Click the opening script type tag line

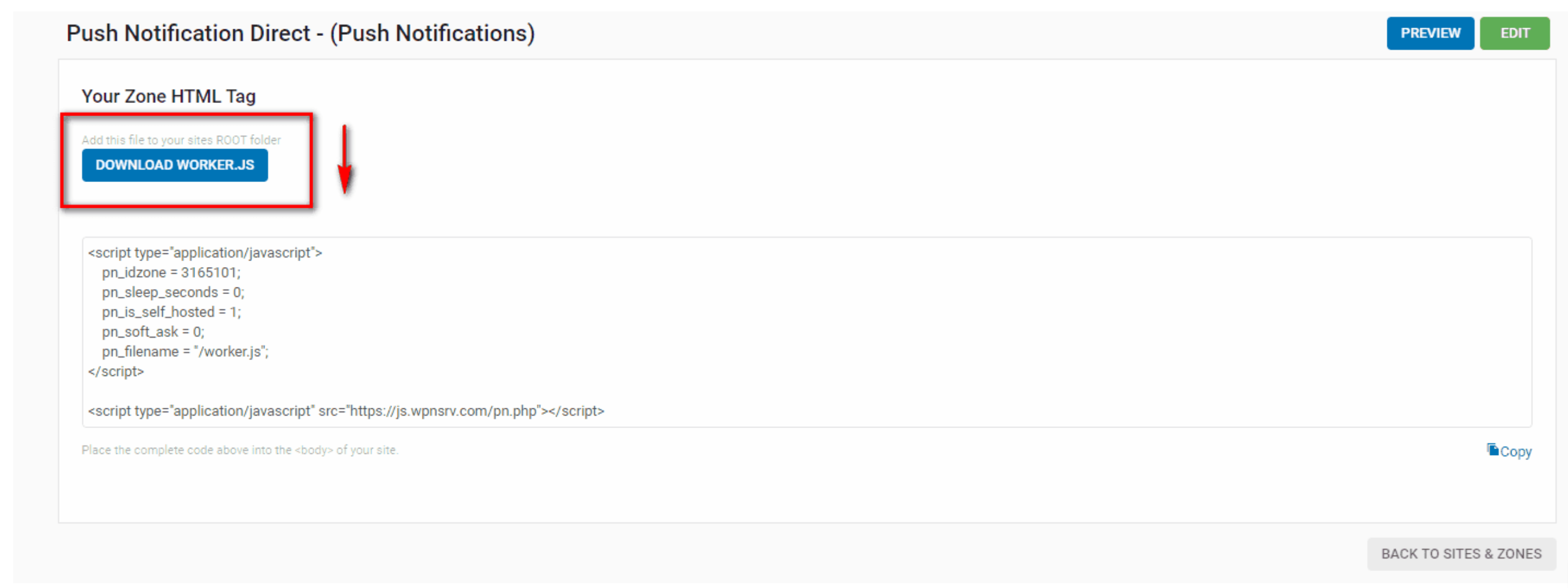pos(205,253)
